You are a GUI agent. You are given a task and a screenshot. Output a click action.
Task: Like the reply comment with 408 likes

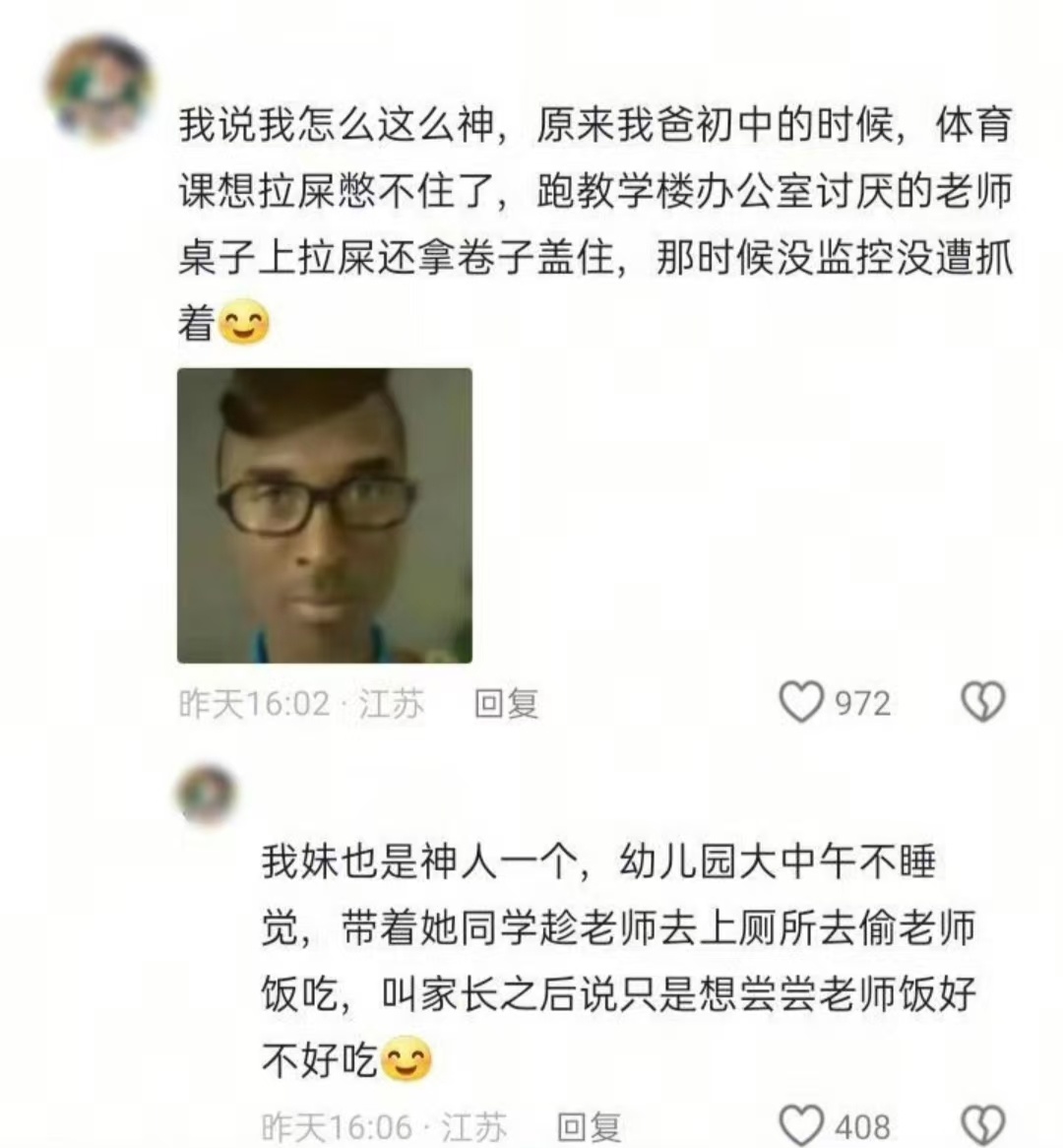[x=801, y=1124]
